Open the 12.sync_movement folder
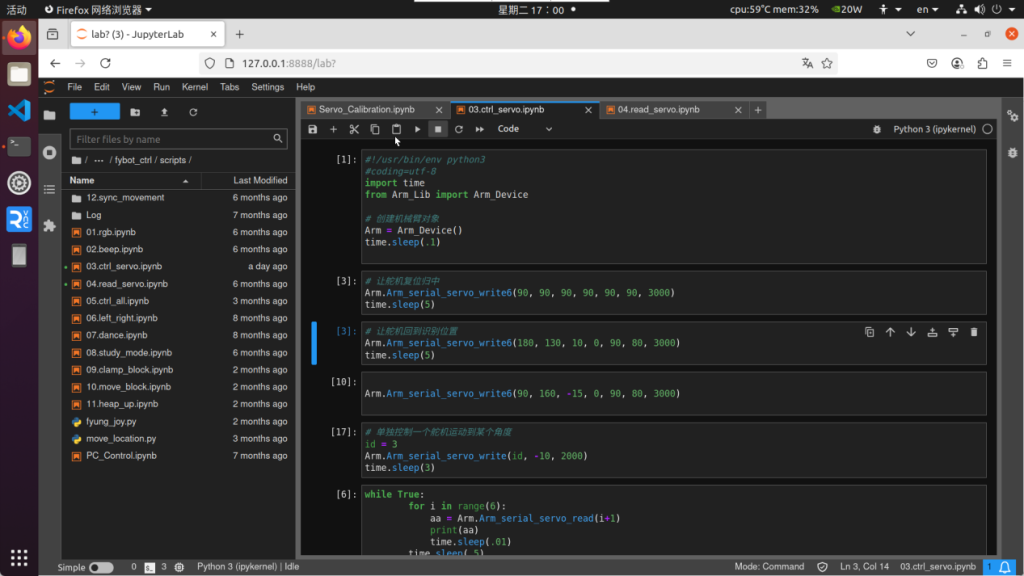 pyautogui.click(x=125, y=198)
